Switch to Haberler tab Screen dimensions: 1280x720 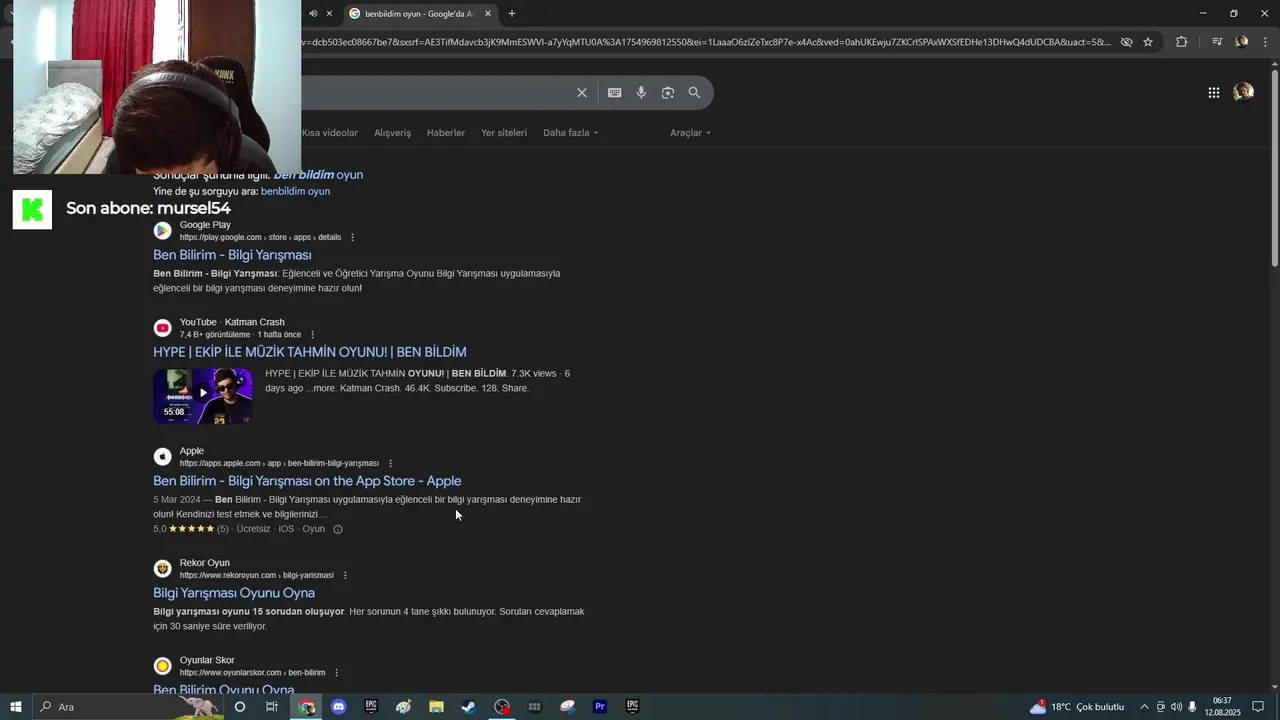(446, 133)
